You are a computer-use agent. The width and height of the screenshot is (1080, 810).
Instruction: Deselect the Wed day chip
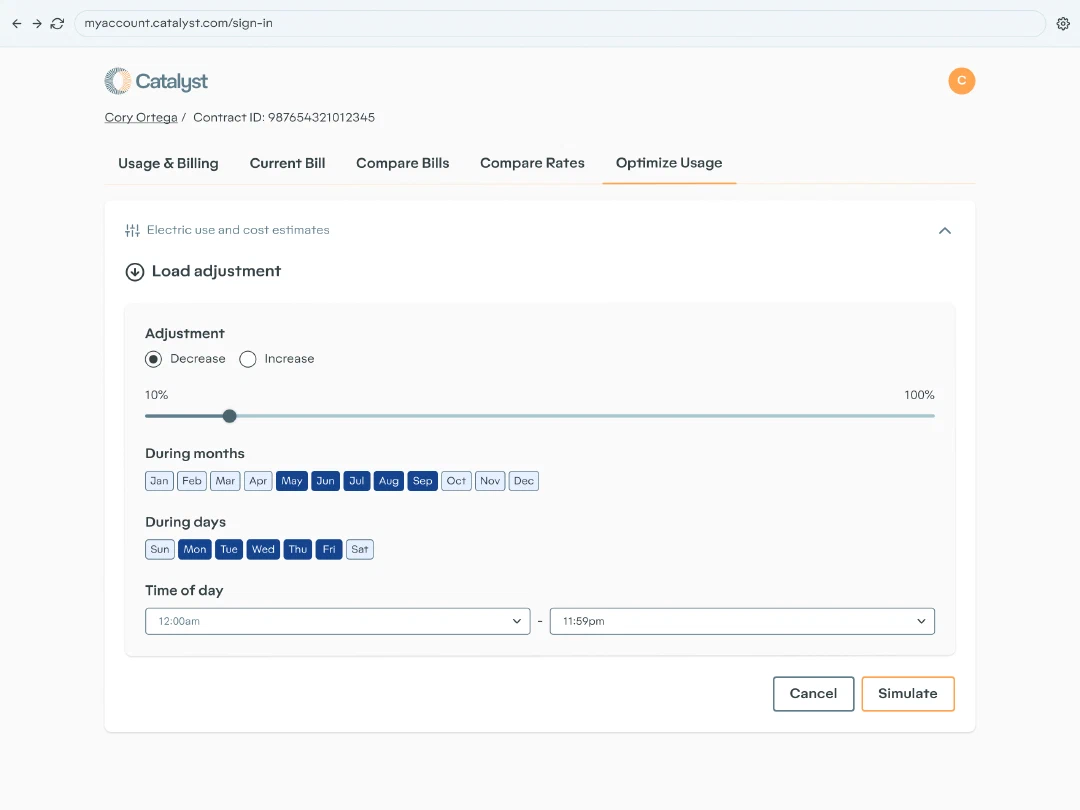[x=263, y=549]
